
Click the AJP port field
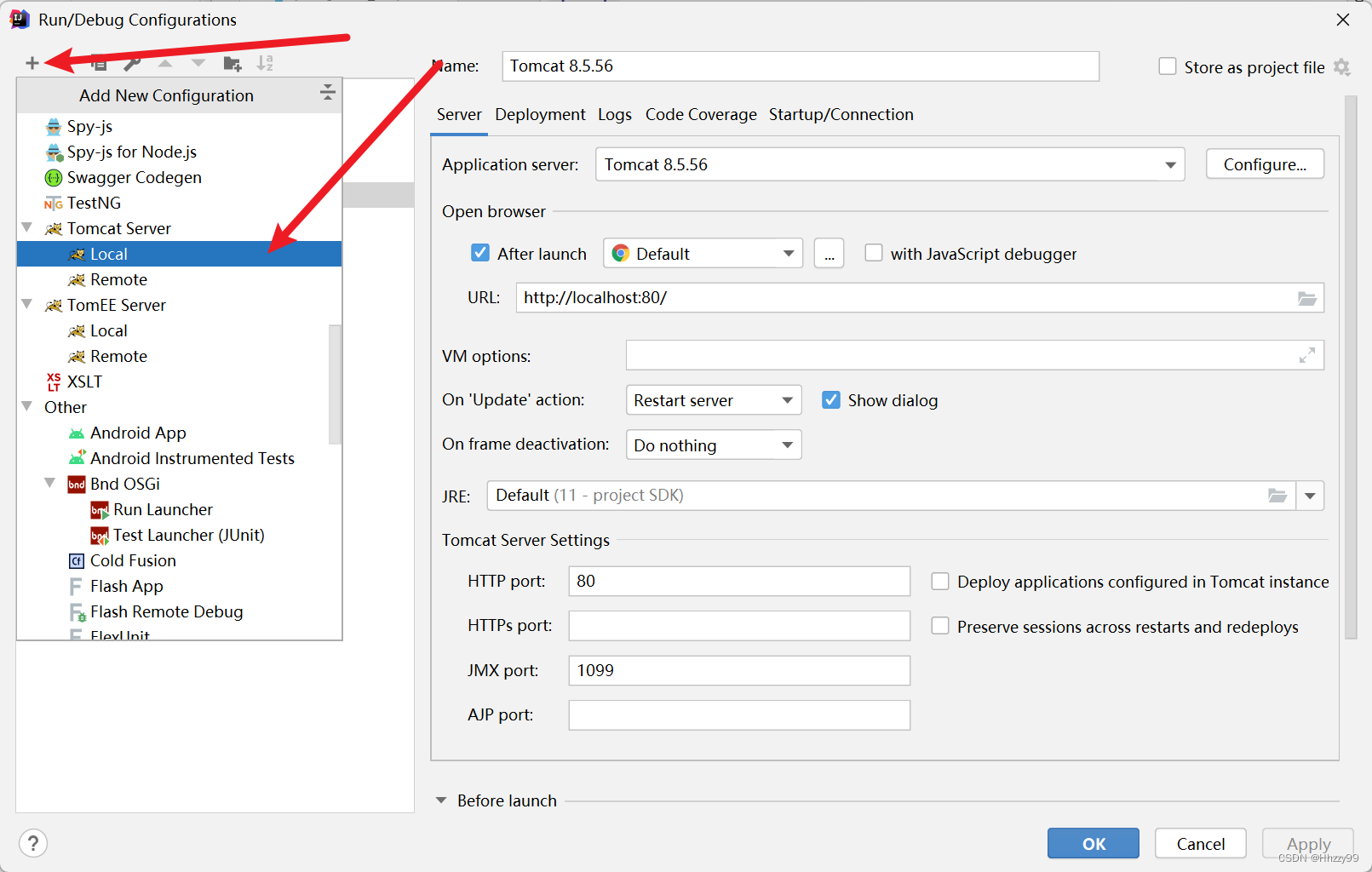coord(739,714)
